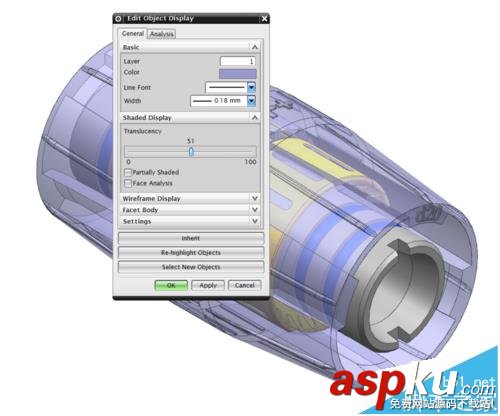Click Re-highlight Objects button
The height and width of the screenshot is (416, 500).
(191, 253)
